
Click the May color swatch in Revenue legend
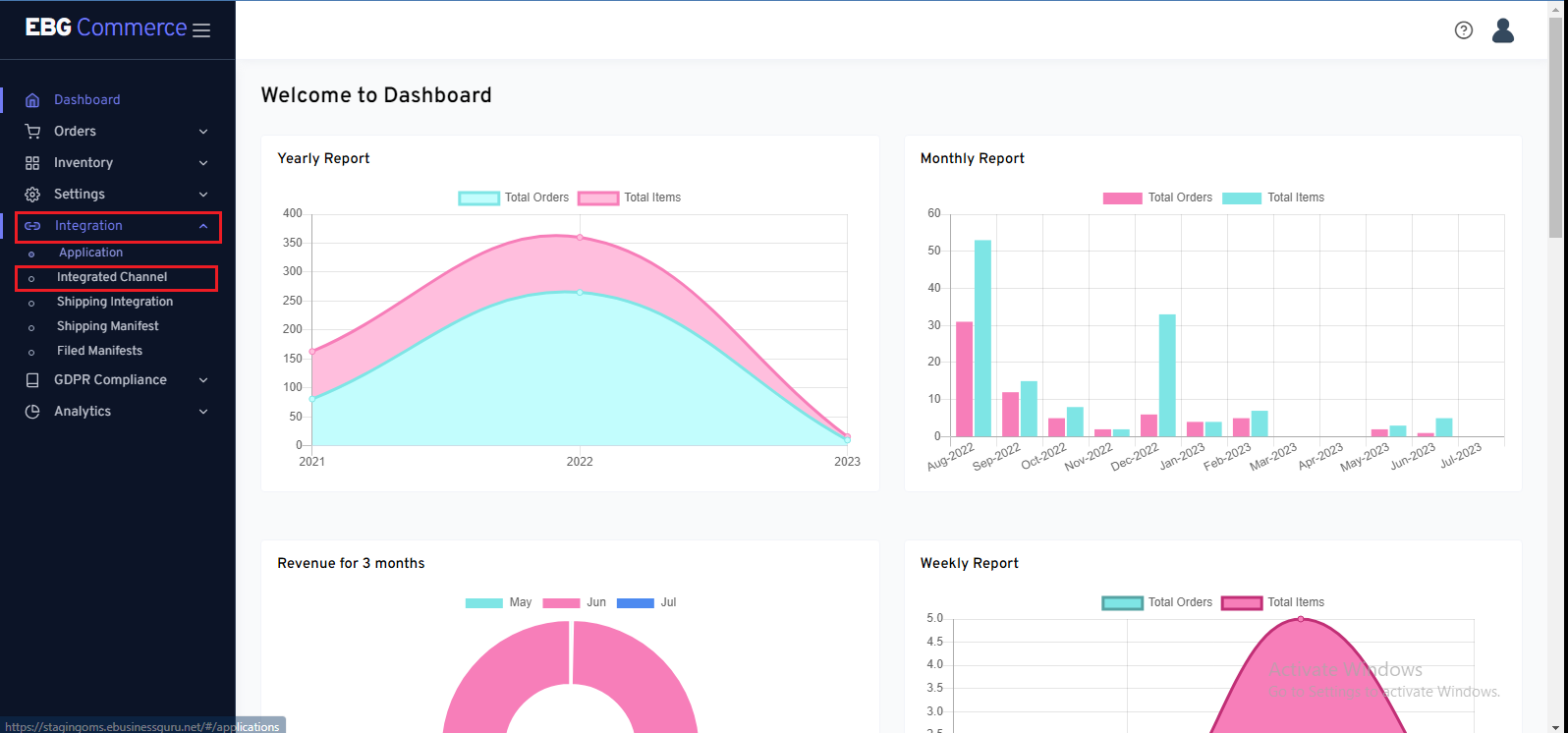click(483, 602)
